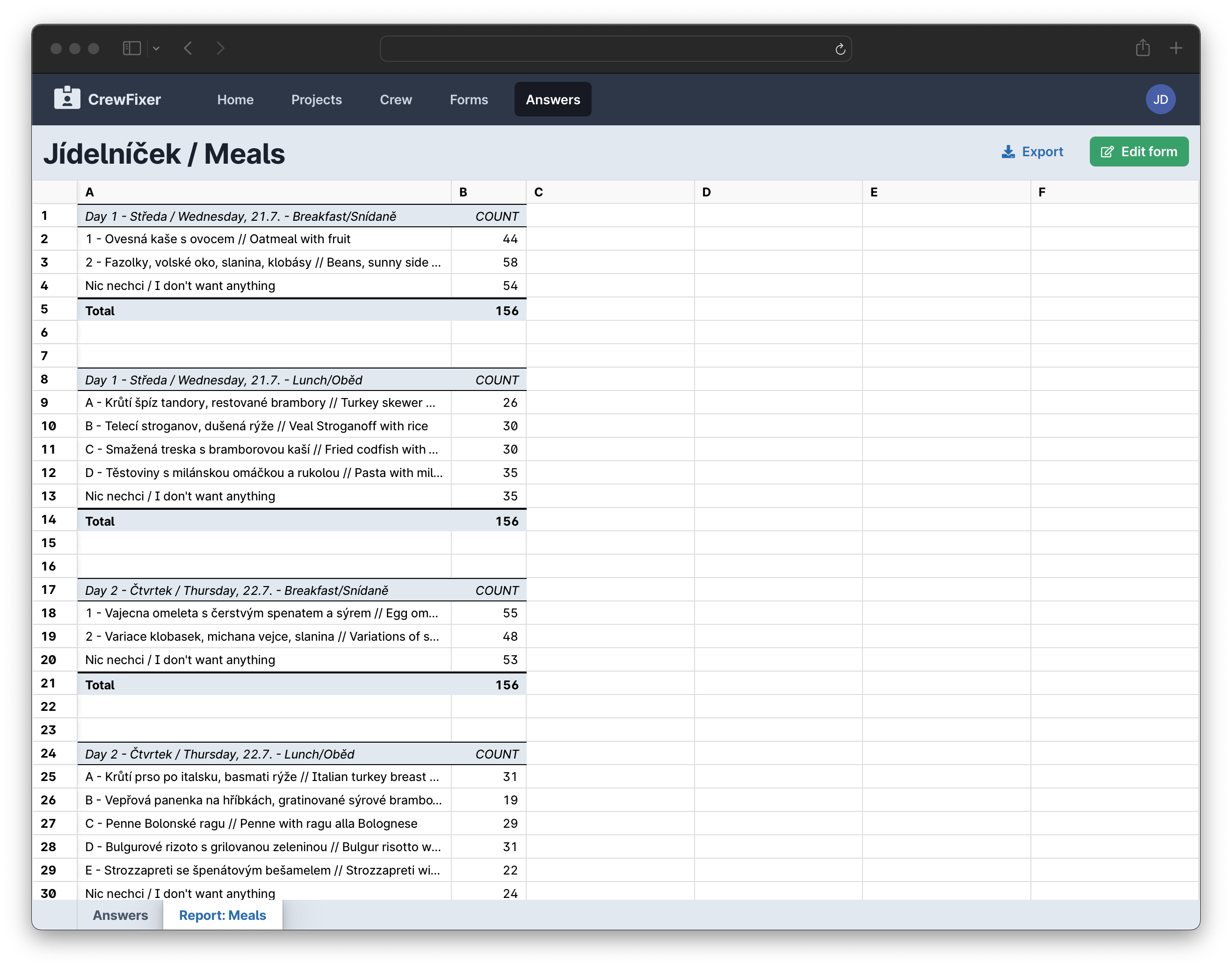This screenshot has width=1232, height=969.
Task: Select the row 14 header
Action: (x=49, y=520)
